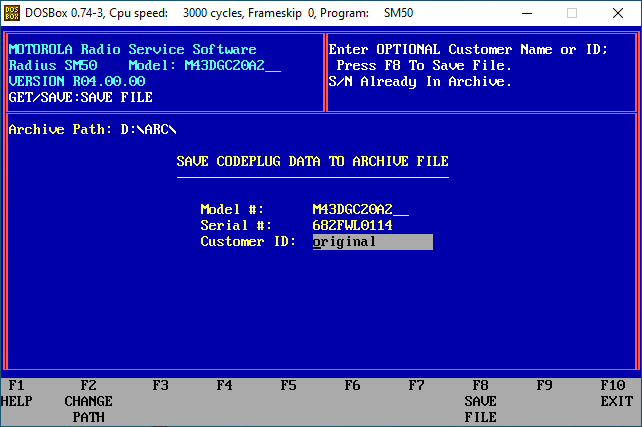The image size is (642, 427).
Task: Click the GET/SAVE:SAVE FILE breadcrumb text
Action: [80, 98]
